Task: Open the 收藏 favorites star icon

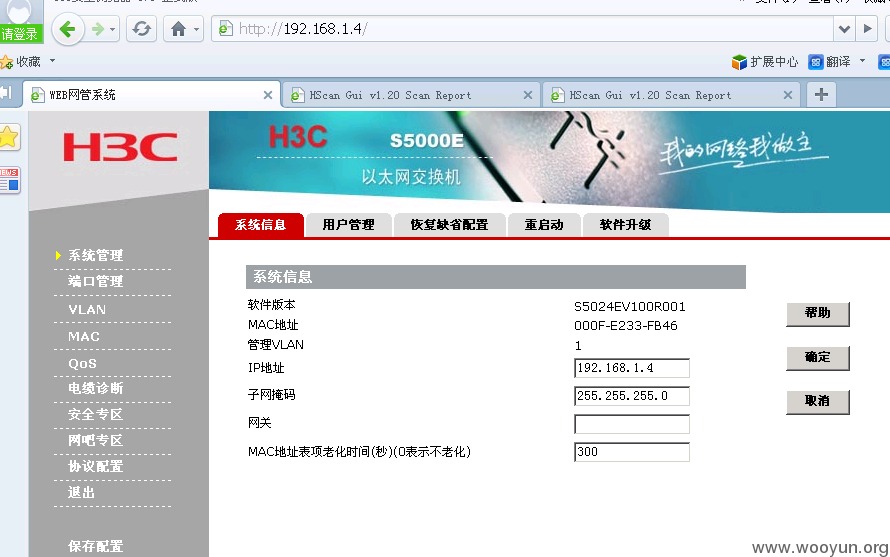Action: (x=7, y=62)
